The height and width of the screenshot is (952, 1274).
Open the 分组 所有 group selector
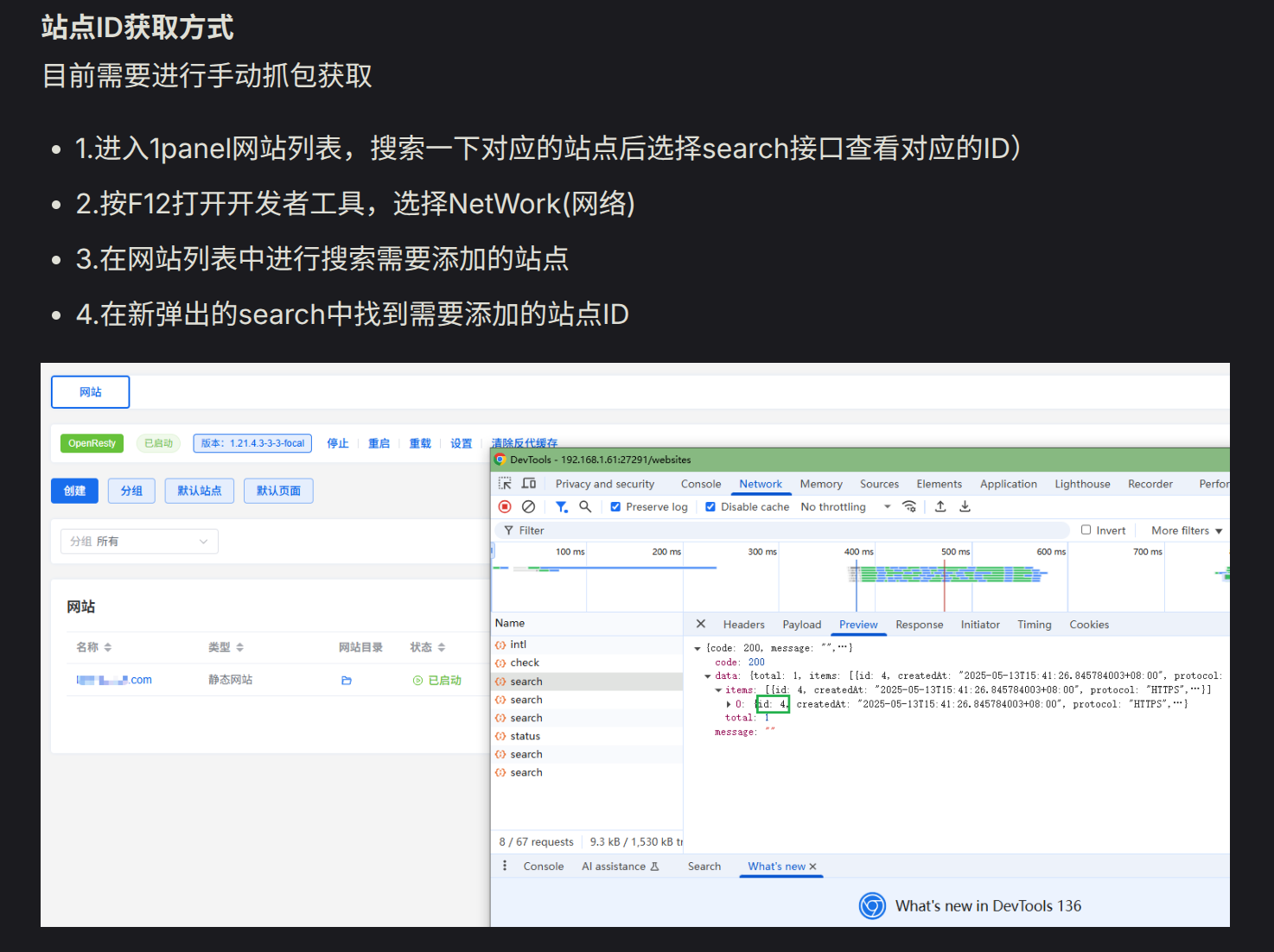139,542
